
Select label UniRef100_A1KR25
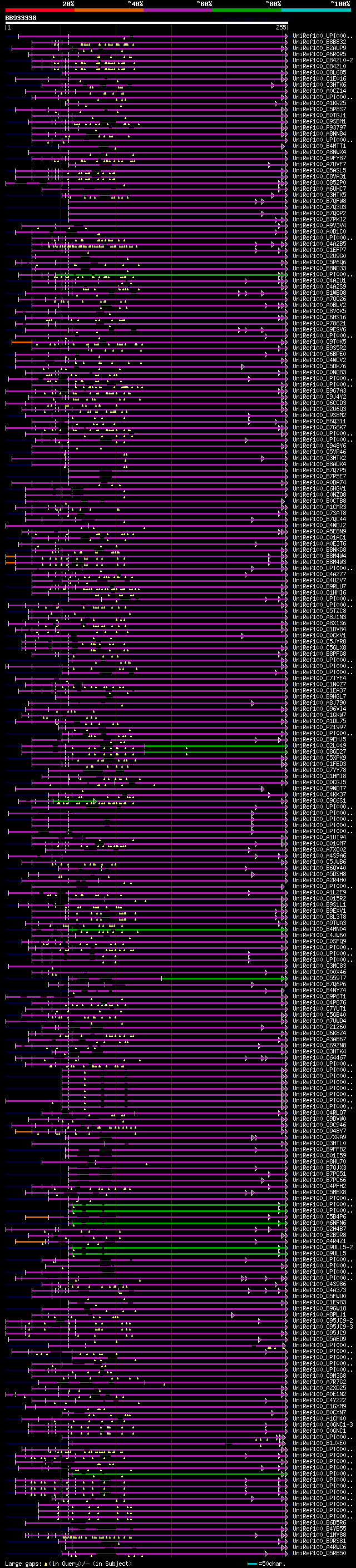tap(319, 103)
